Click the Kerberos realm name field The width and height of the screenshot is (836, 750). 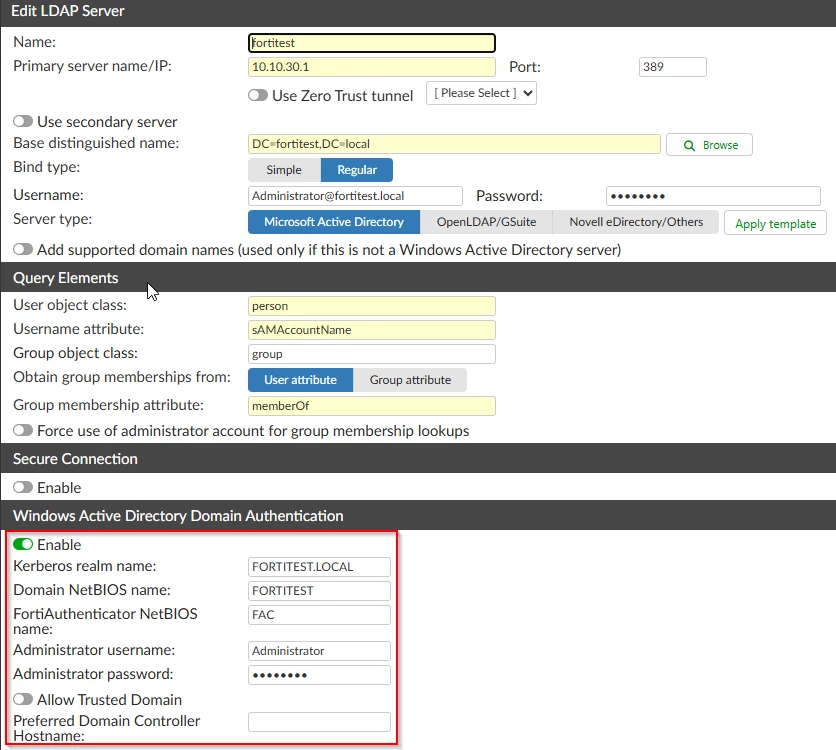(319, 567)
